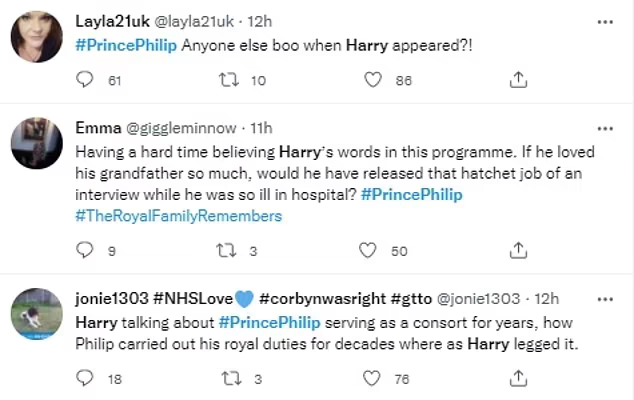This screenshot has height=400, width=634.
Task: Share jonie1303's tweet
Action: click(519, 378)
